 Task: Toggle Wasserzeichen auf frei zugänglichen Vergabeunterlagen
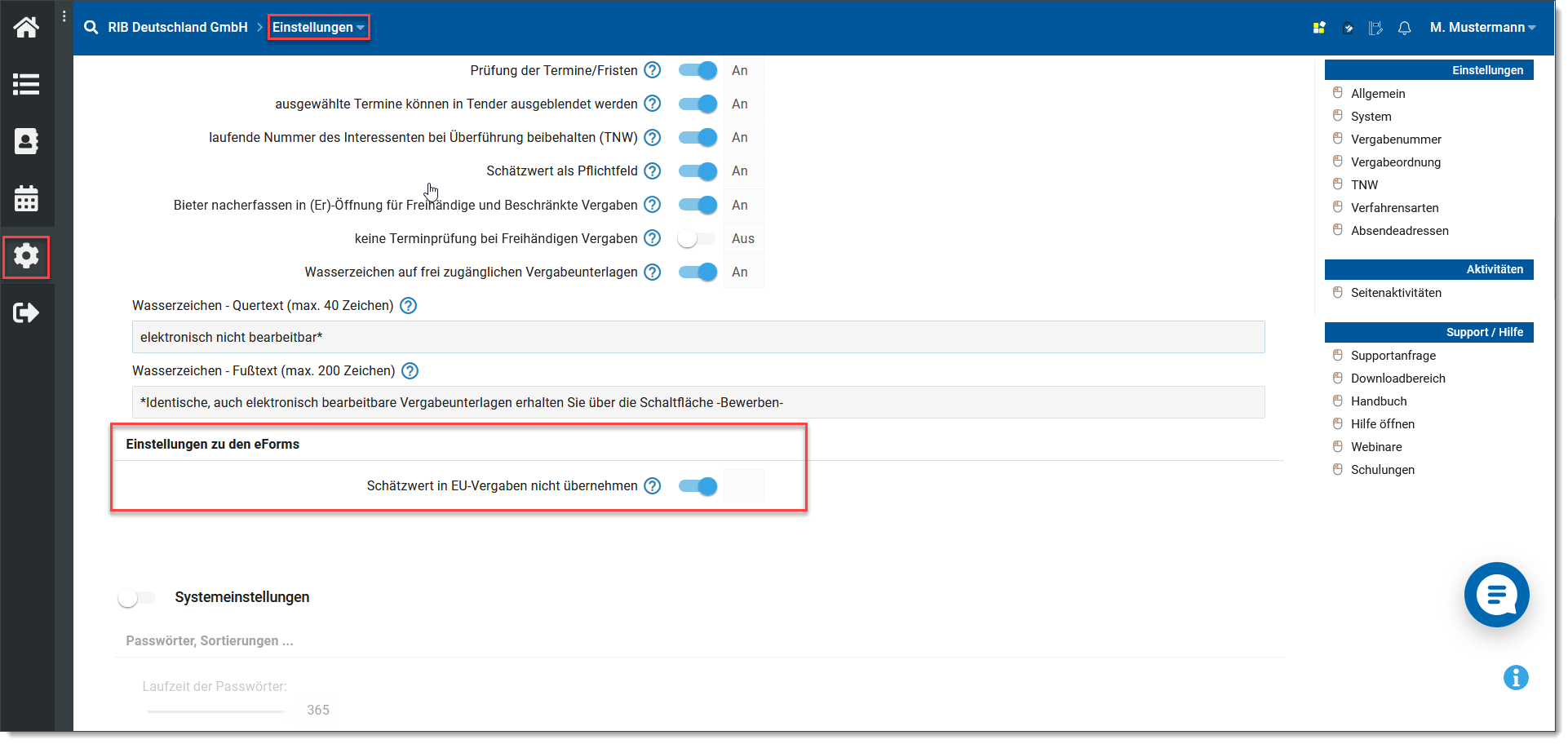point(698,272)
